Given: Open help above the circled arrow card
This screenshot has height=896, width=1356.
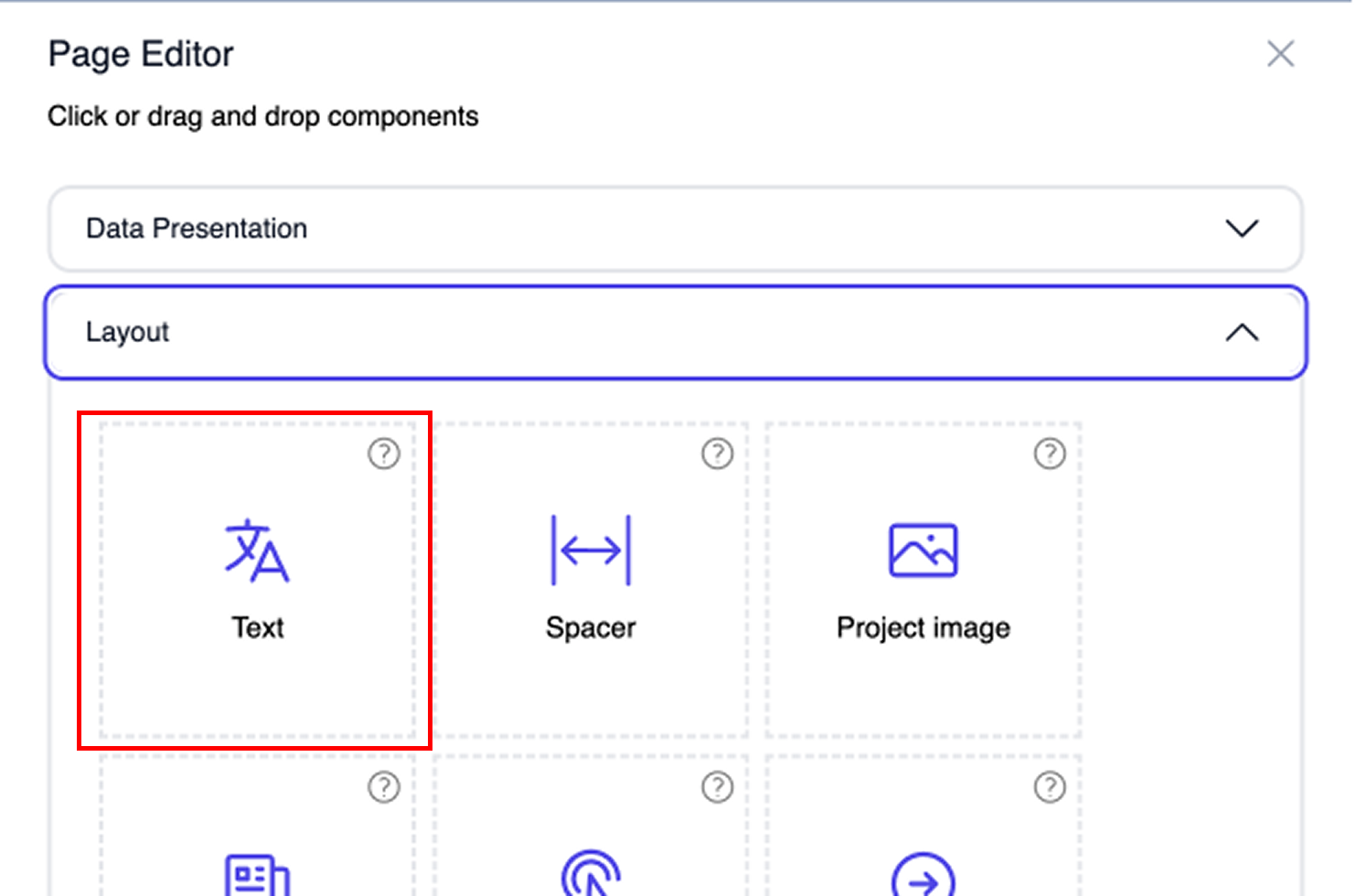Looking at the screenshot, I should [x=1050, y=786].
